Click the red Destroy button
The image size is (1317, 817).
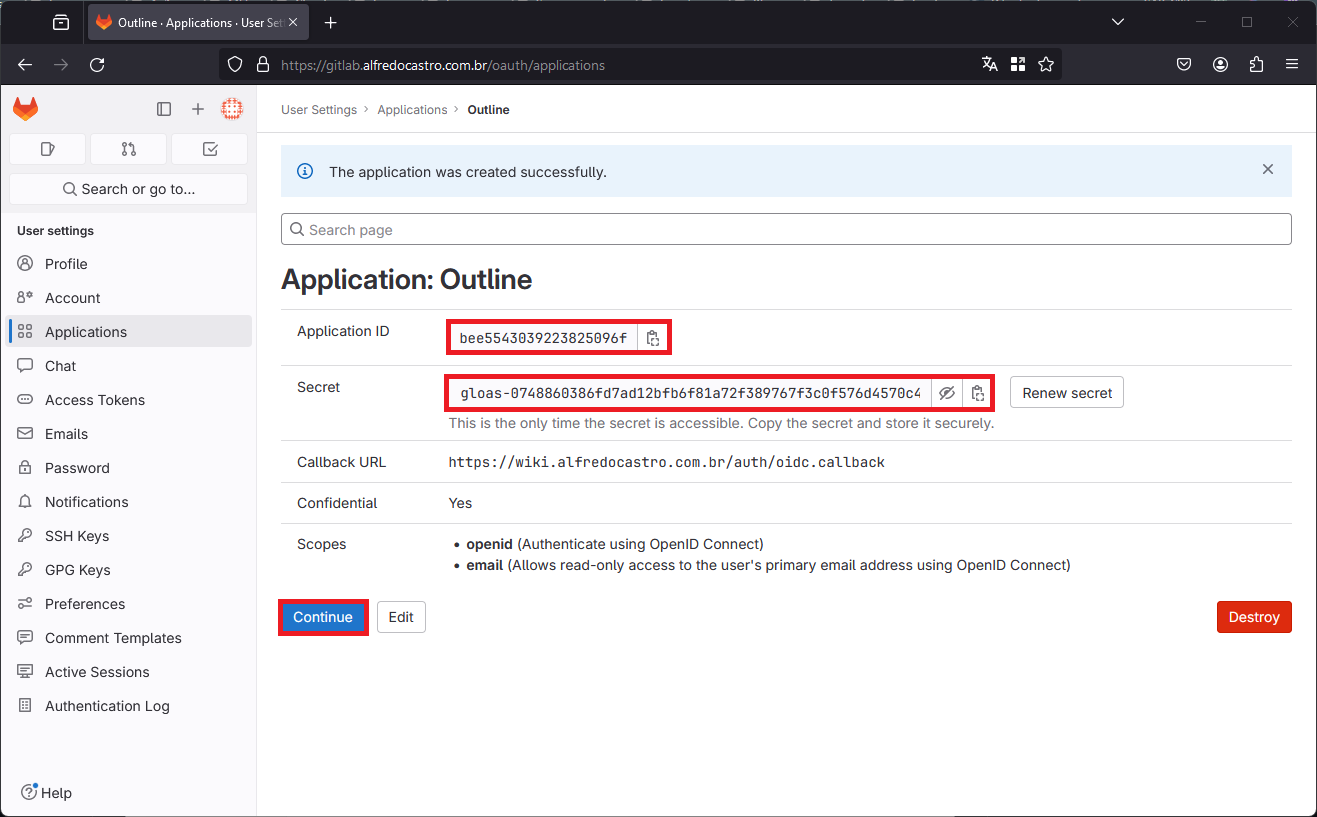(x=1254, y=617)
